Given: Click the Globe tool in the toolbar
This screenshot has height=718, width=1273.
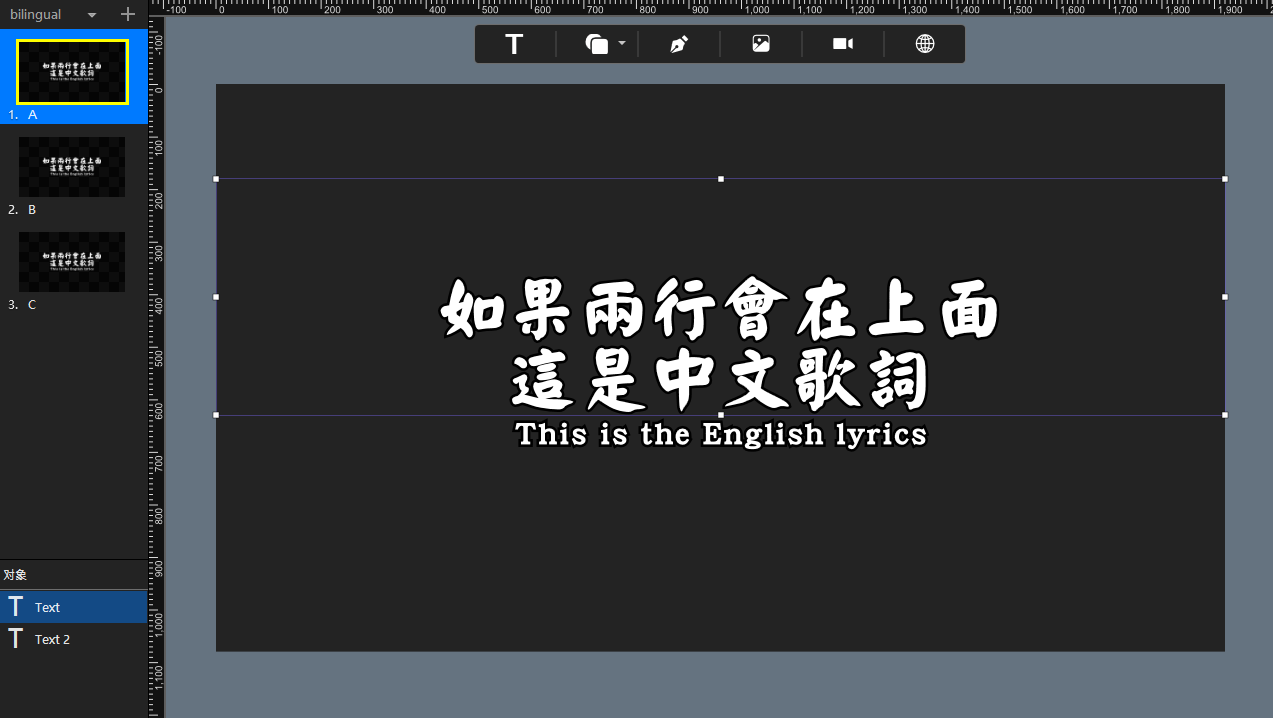Looking at the screenshot, I should click(x=924, y=43).
